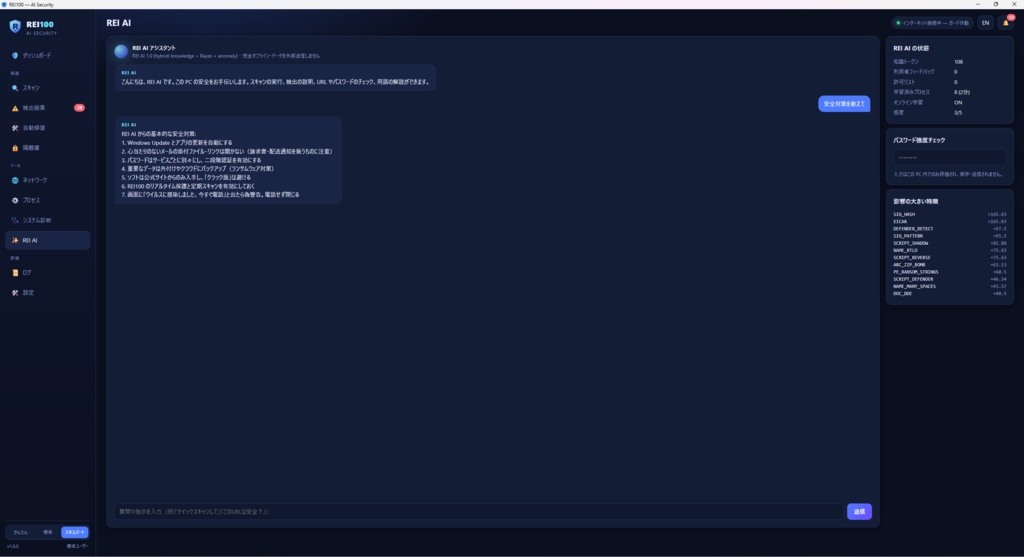The height and width of the screenshot is (557, 1024).
Task: Click the PE_RANSOM_STRINGS feature row
Action: [x=950, y=272]
